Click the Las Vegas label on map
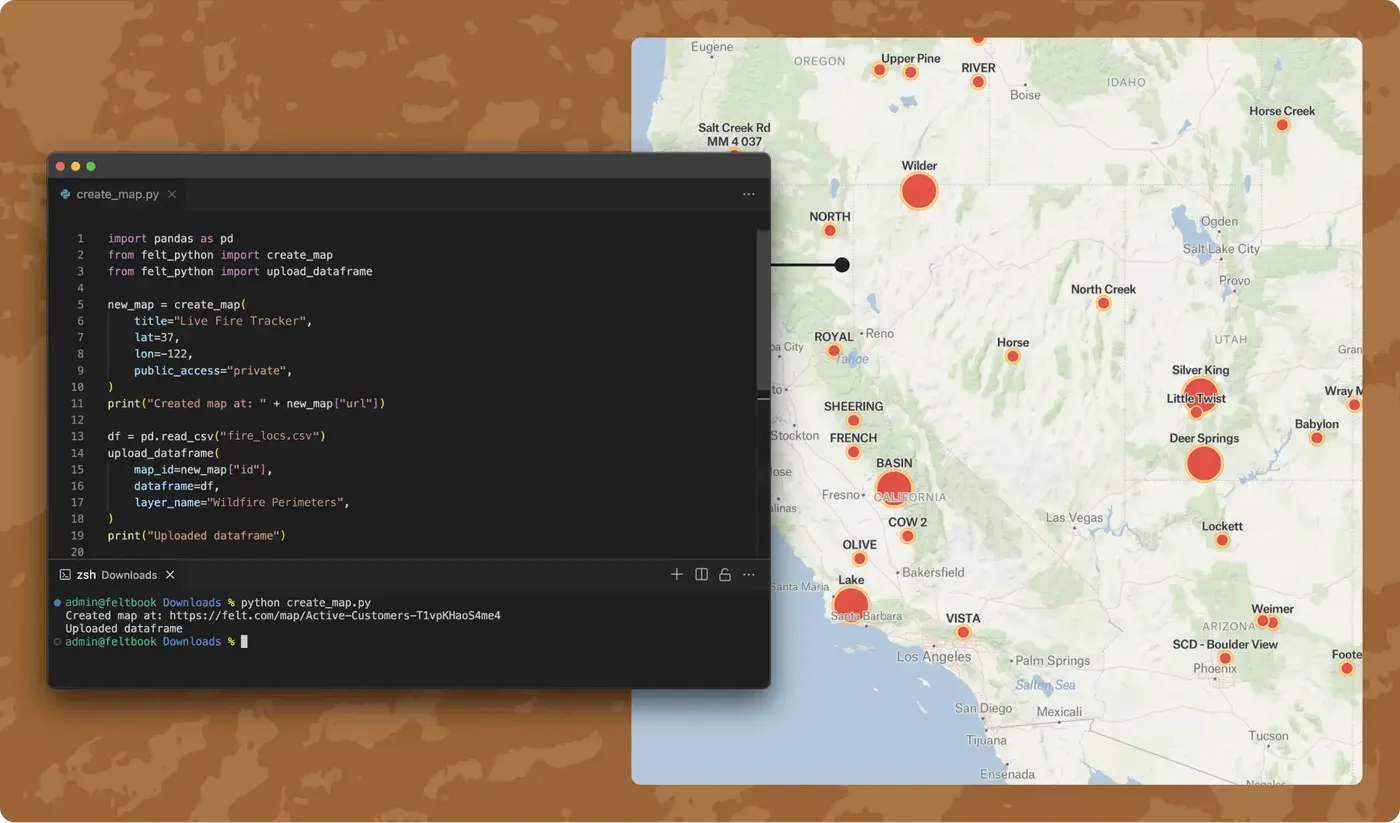 tap(1073, 518)
